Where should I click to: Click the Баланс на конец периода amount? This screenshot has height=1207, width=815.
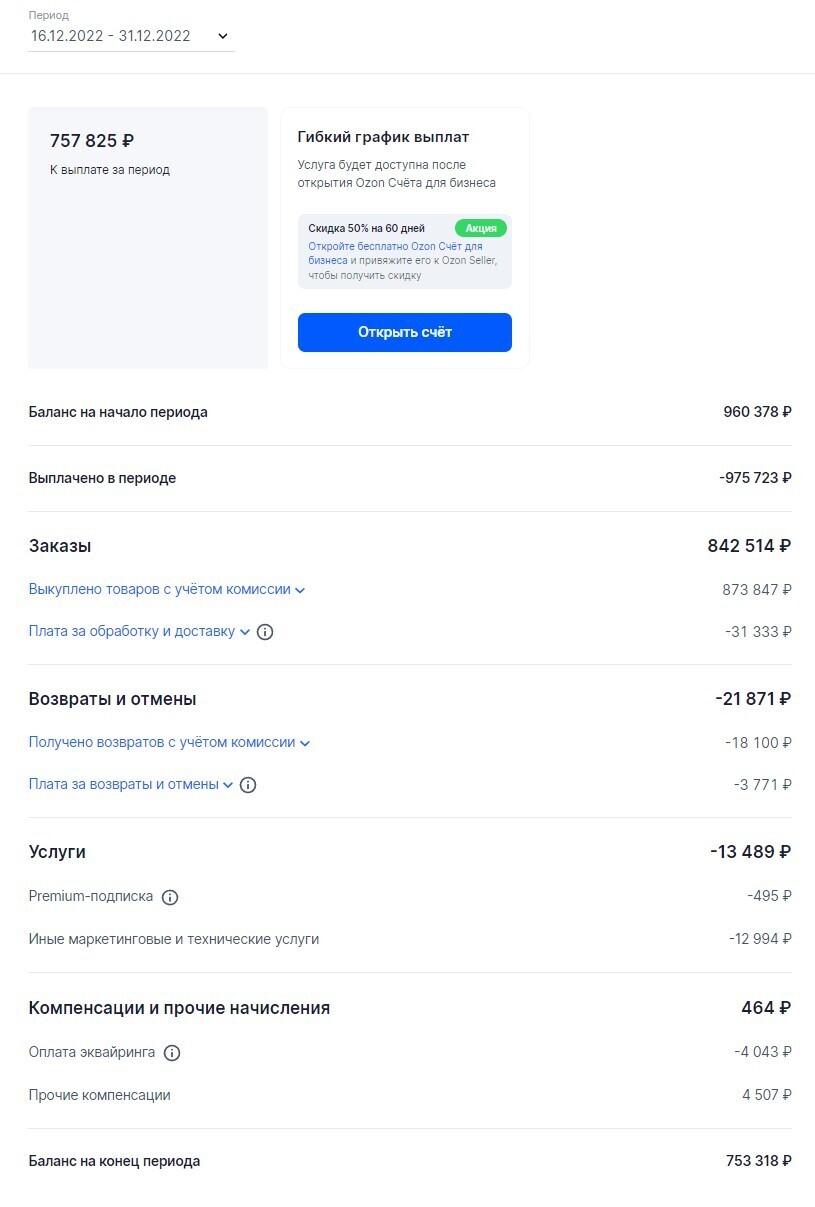coord(758,1161)
